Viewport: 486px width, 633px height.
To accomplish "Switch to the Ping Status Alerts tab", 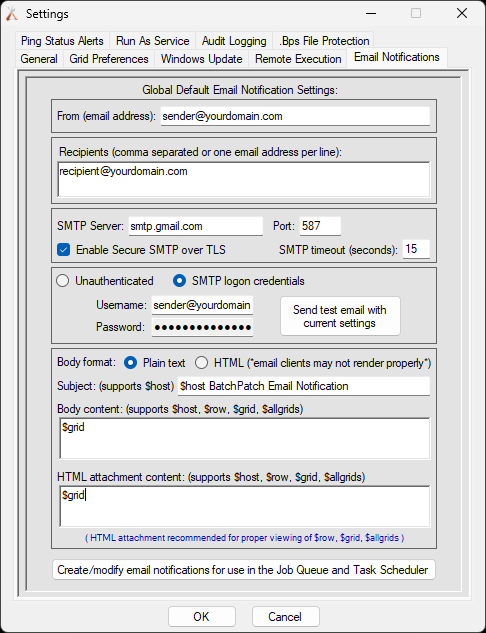I will 62,41.
